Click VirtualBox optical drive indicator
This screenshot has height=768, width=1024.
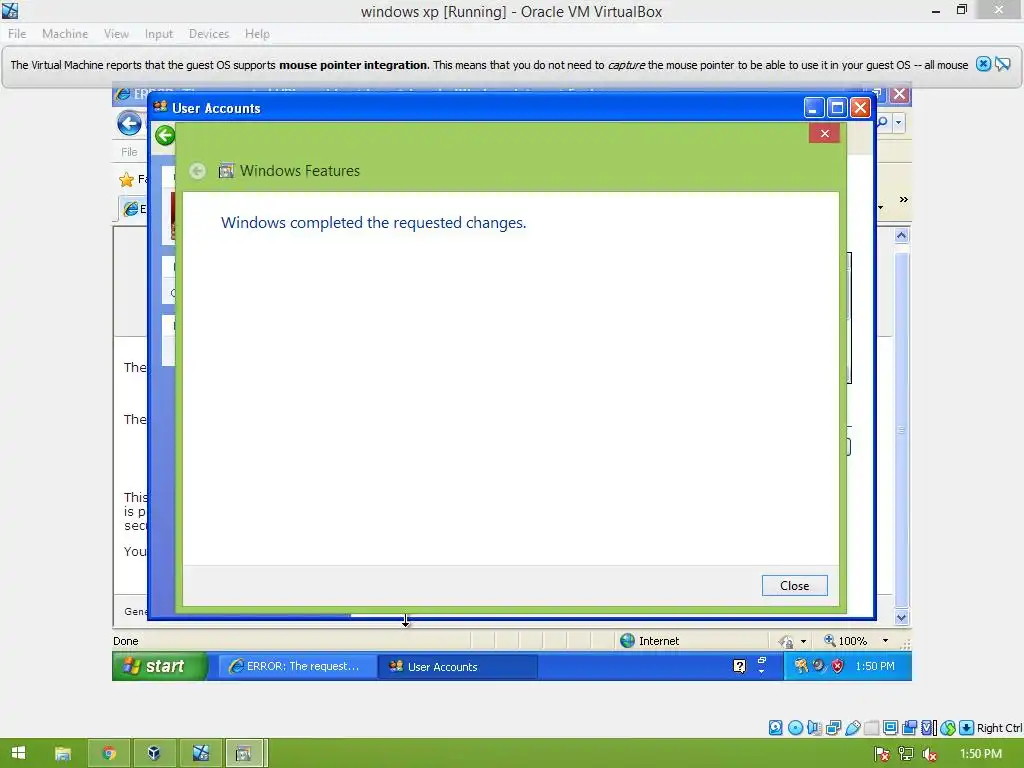click(795, 728)
